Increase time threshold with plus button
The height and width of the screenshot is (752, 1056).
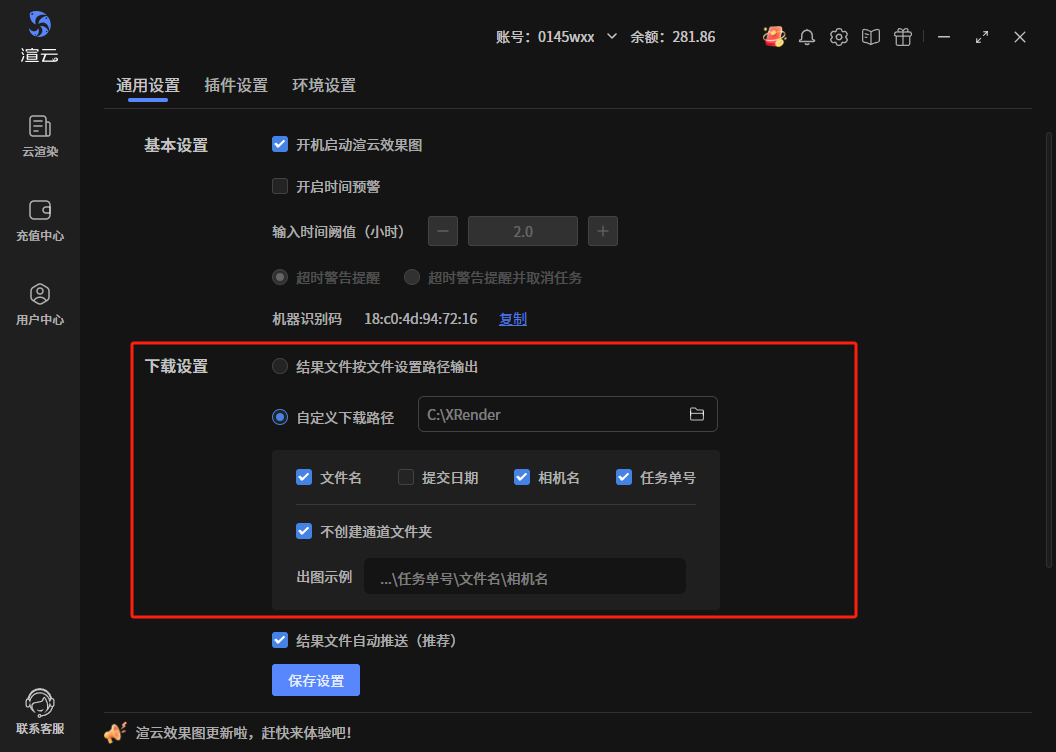pos(603,231)
